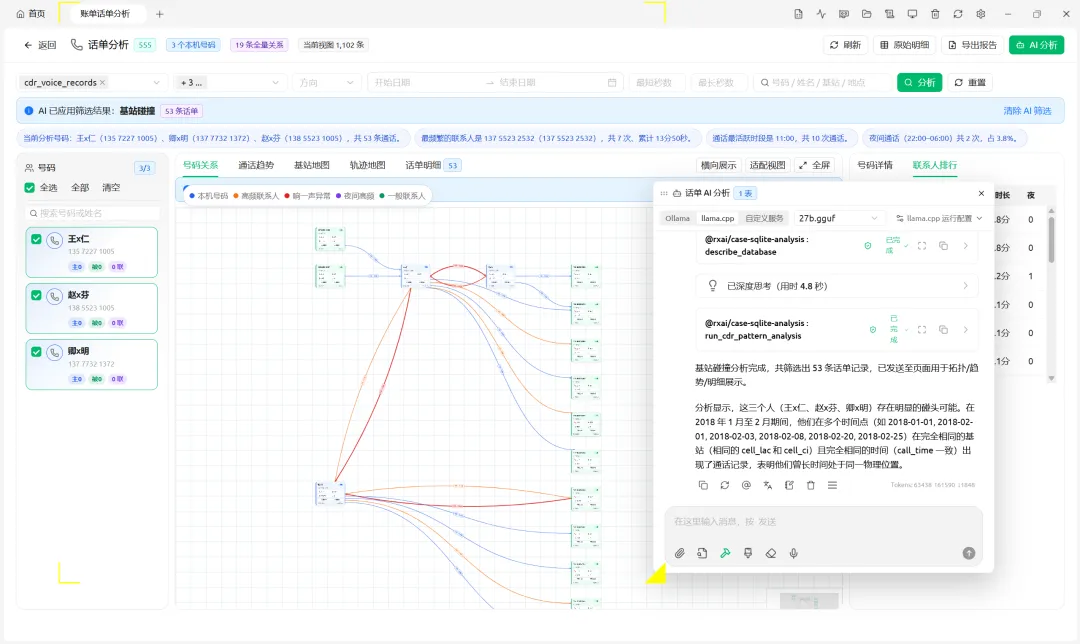1080x644 pixels.
Task: Uncheck the 卿x明 number checkbox
Action: pos(36,352)
